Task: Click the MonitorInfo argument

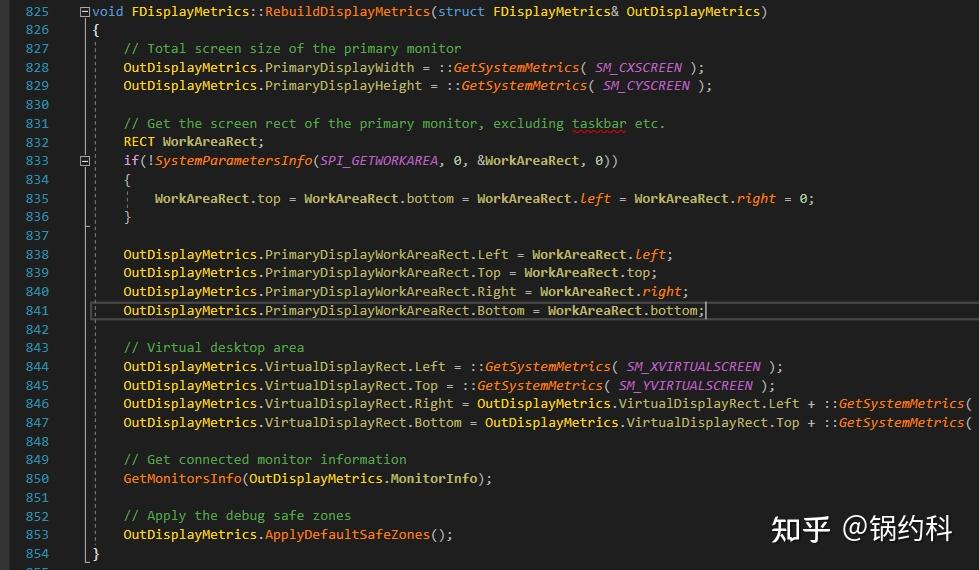Action: (x=434, y=479)
